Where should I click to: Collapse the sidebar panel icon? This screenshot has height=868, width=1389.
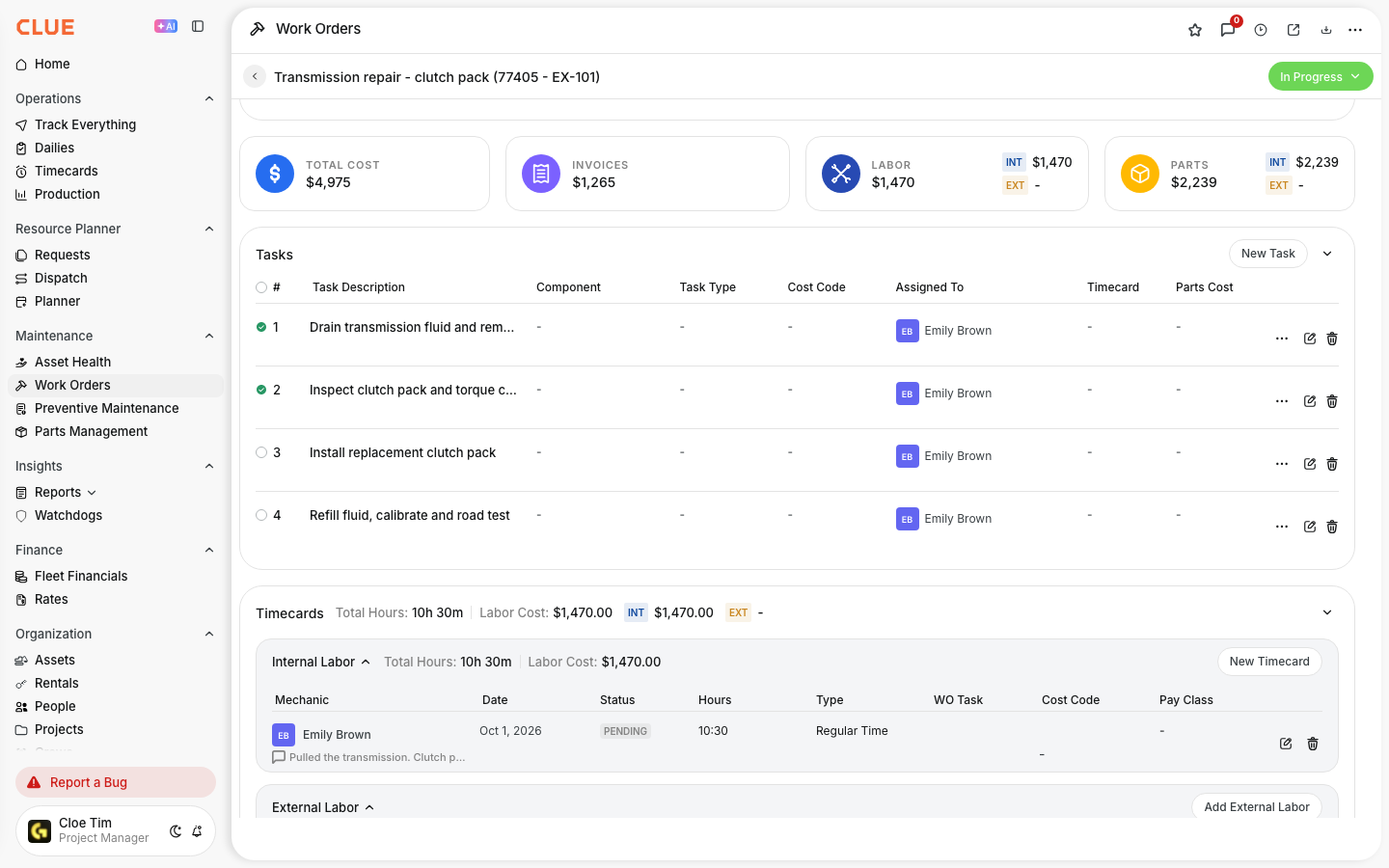click(198, 27)
